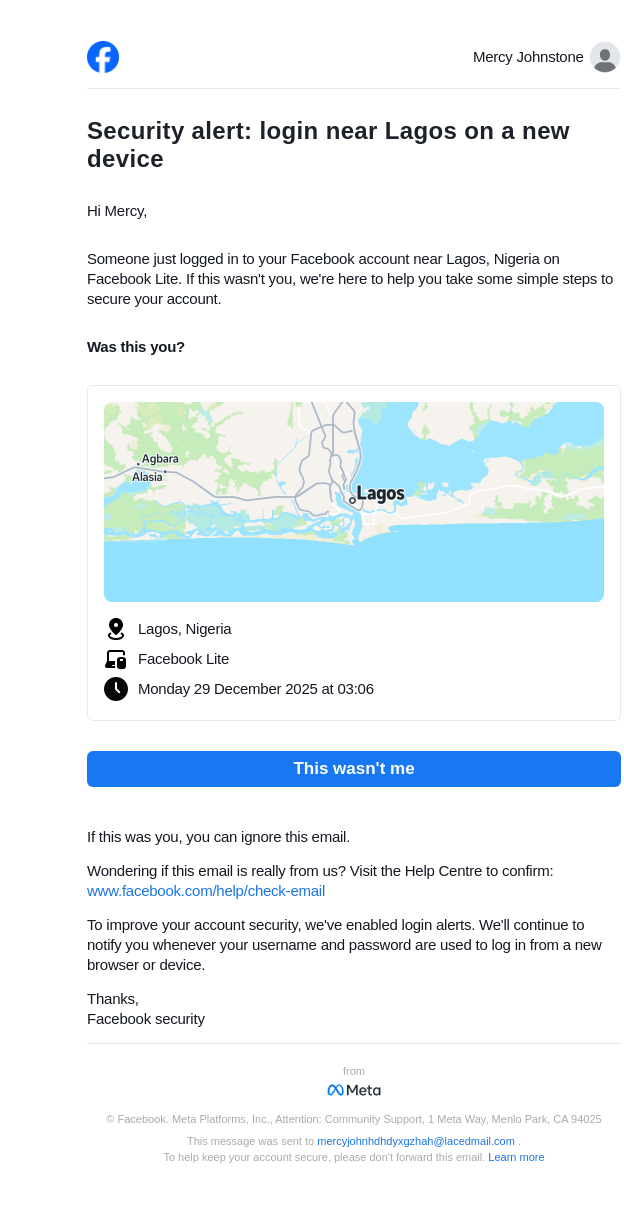Click the Agbara label on map
Screen dimensions: 624x1213
(x=160, y=459)
